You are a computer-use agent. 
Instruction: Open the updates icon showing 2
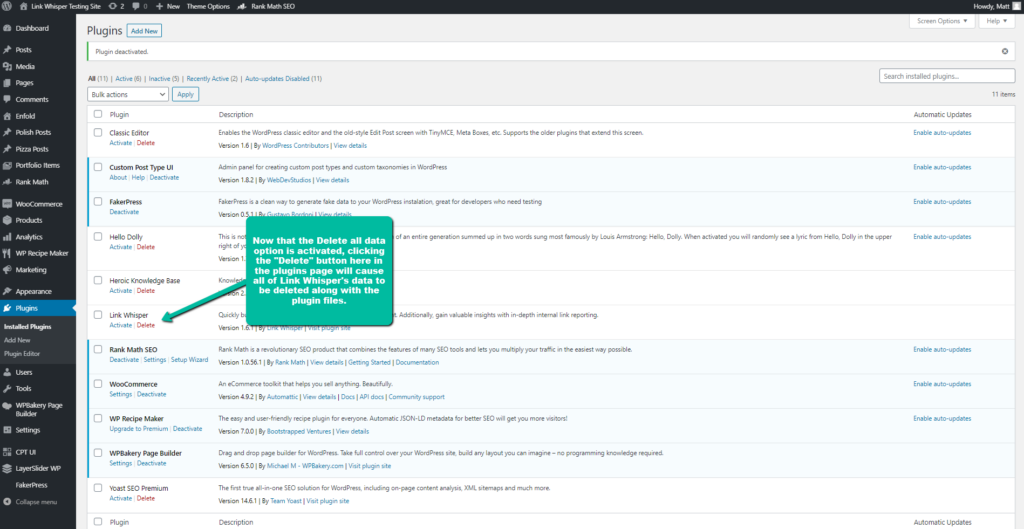pyautogui.click(x=114, y=6)
